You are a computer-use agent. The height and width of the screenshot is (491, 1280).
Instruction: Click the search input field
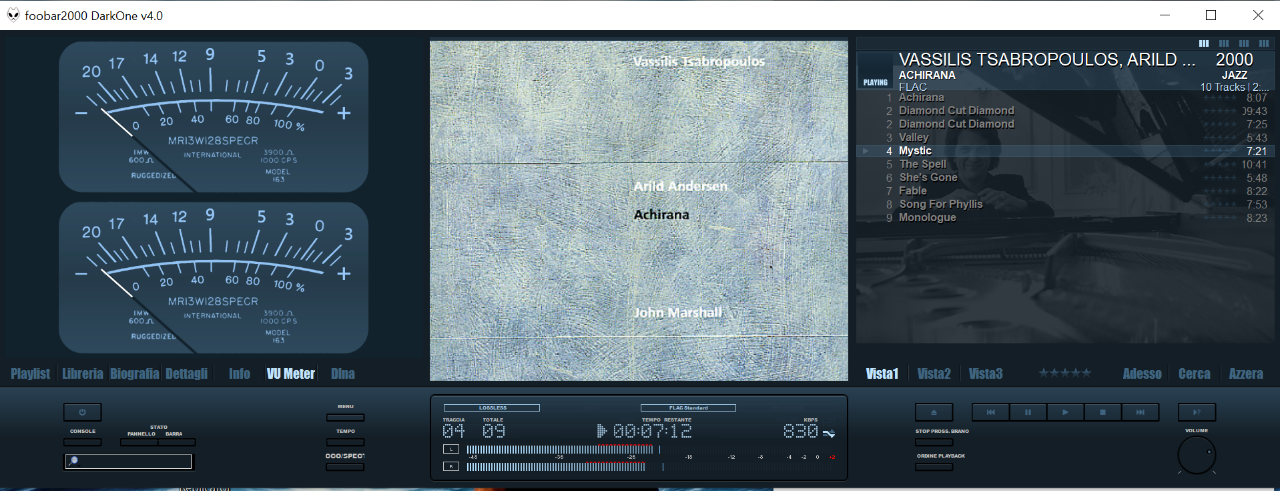128,461
